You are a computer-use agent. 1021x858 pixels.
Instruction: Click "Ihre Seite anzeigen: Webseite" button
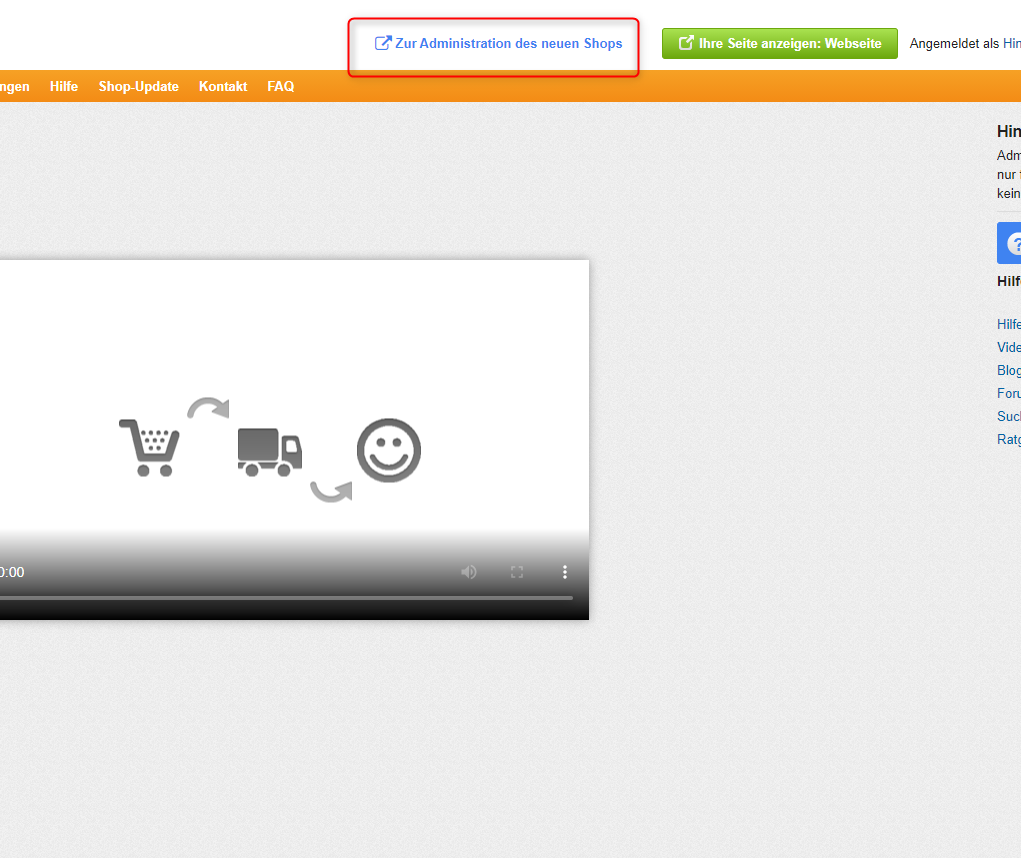(779, 43)
